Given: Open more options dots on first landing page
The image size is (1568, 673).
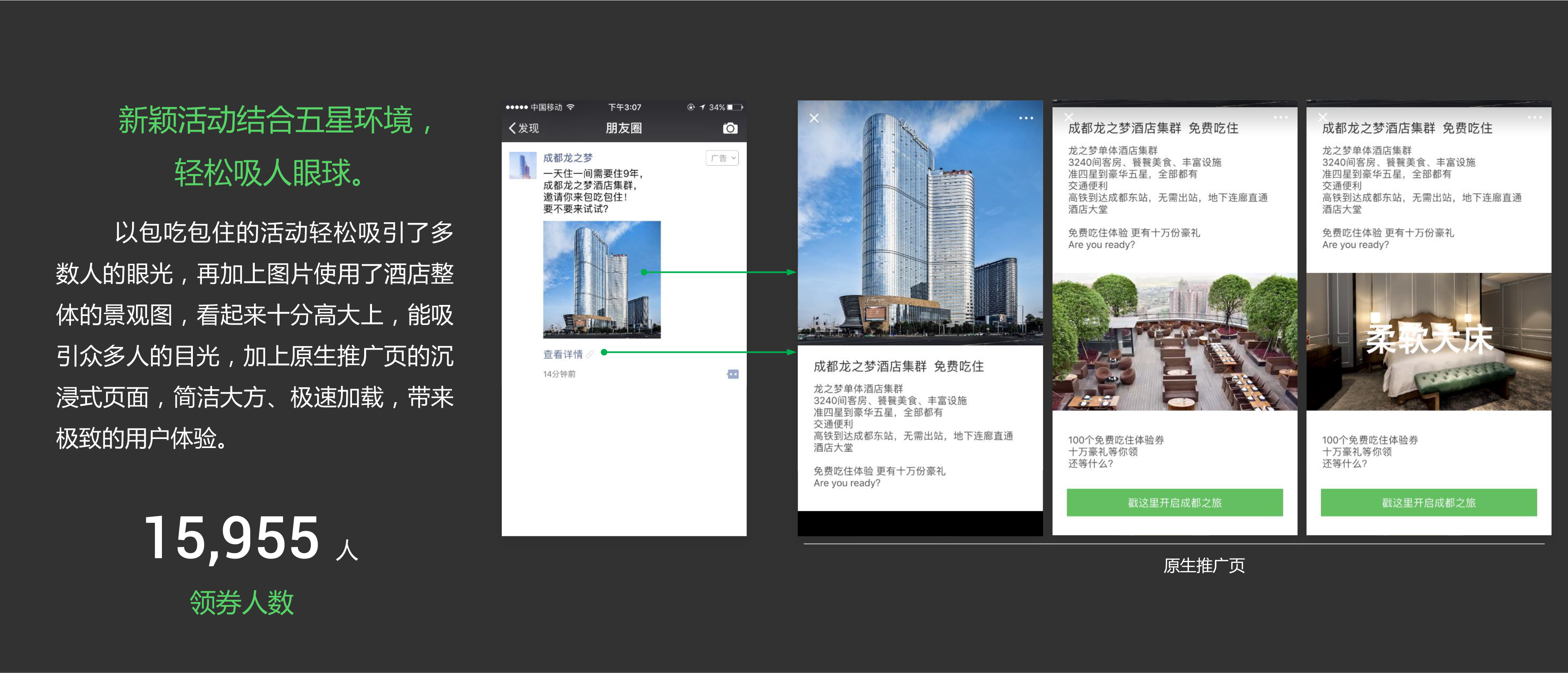Looking at the screenshot, I should (1025, 118).
